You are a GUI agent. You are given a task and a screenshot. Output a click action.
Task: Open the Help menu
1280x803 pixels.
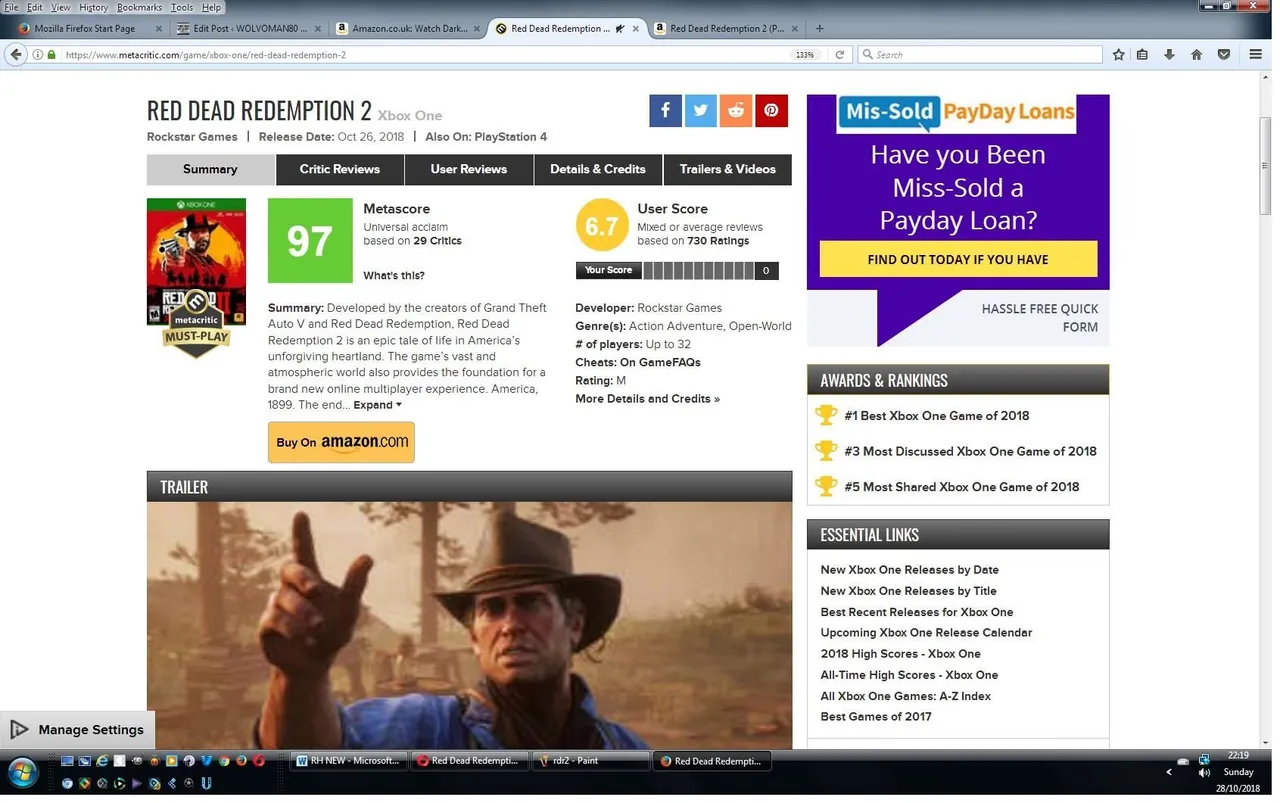click(211, 7)
